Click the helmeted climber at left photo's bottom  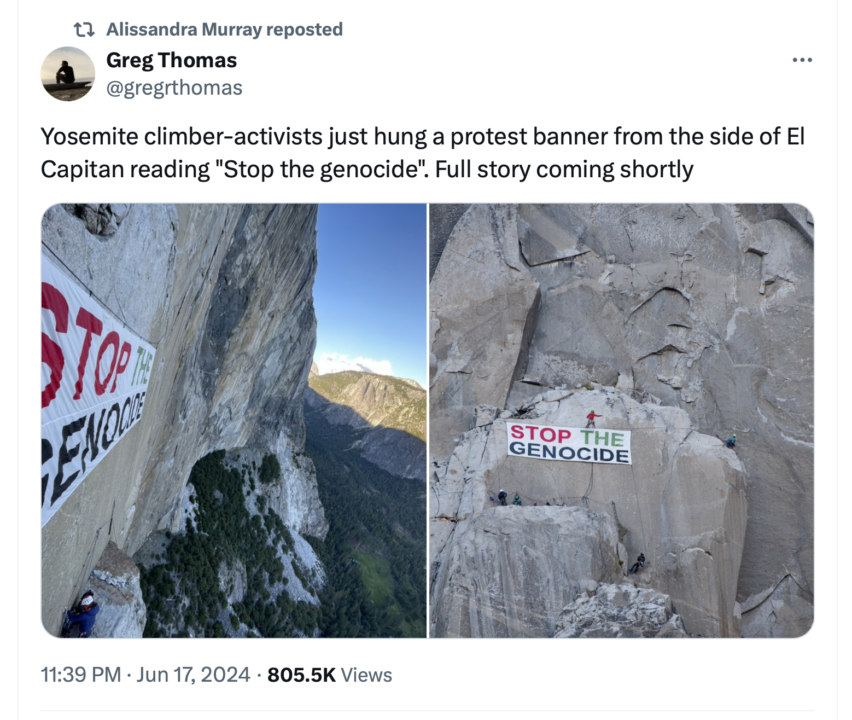click(82, 614)
